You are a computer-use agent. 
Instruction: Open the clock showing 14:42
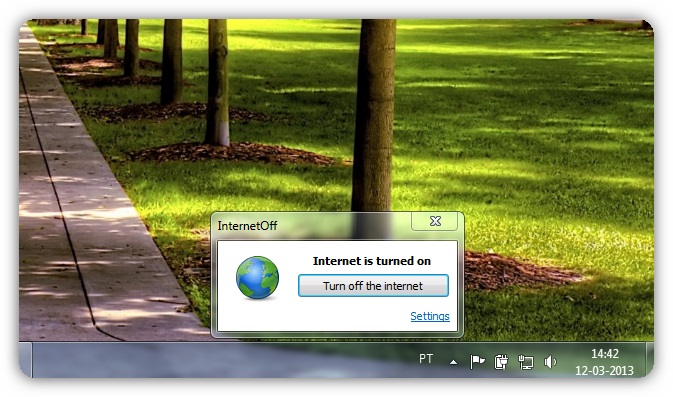[604, 354]
